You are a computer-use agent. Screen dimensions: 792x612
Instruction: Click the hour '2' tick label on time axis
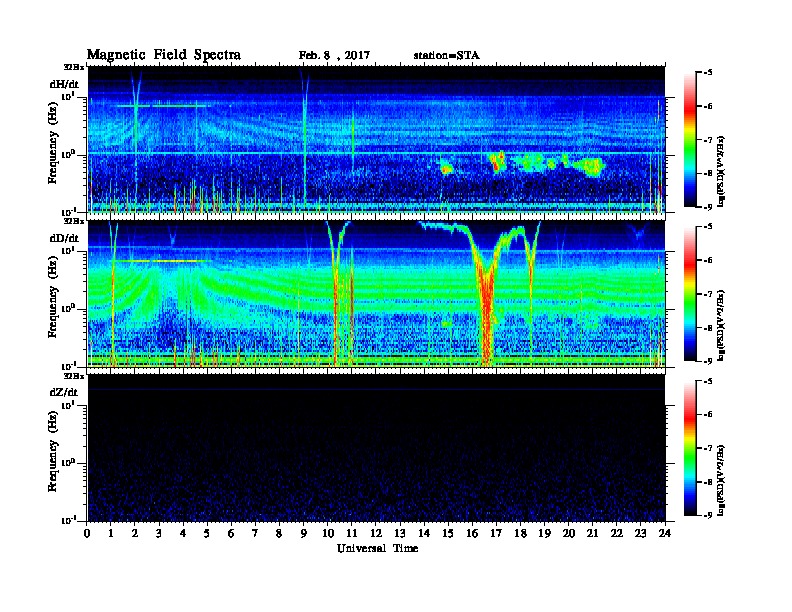pos(135,533)
